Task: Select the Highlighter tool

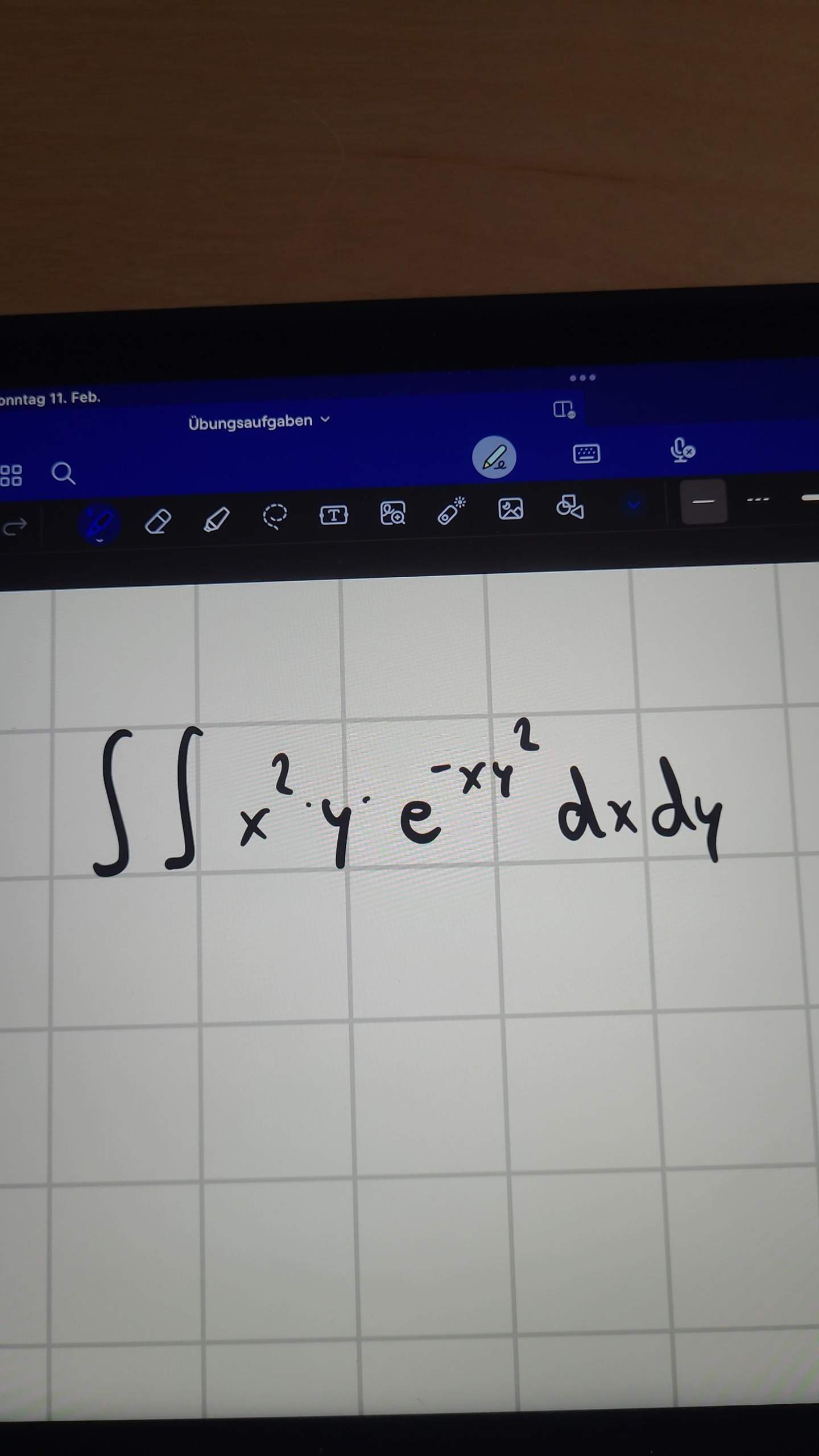Action: (x=216, y=519)
